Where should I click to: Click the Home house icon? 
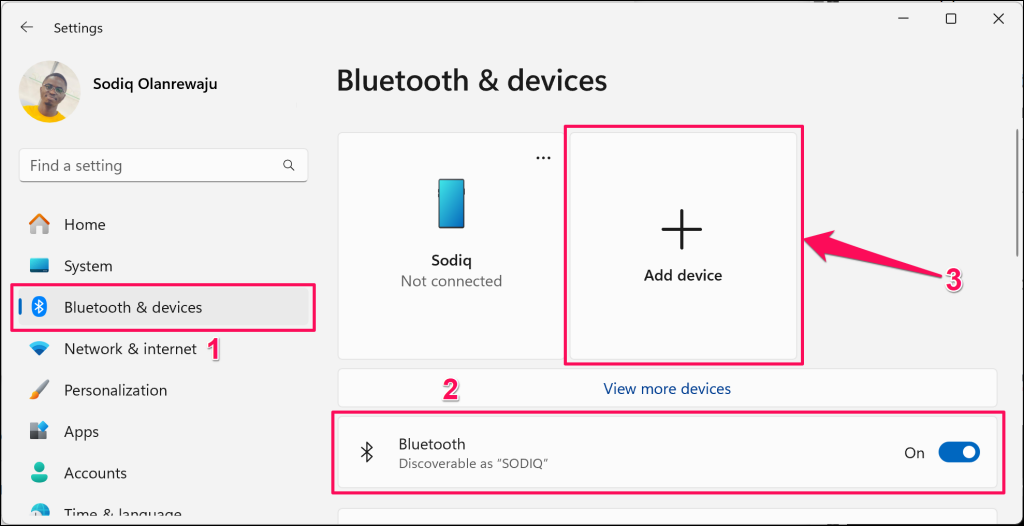40,225
